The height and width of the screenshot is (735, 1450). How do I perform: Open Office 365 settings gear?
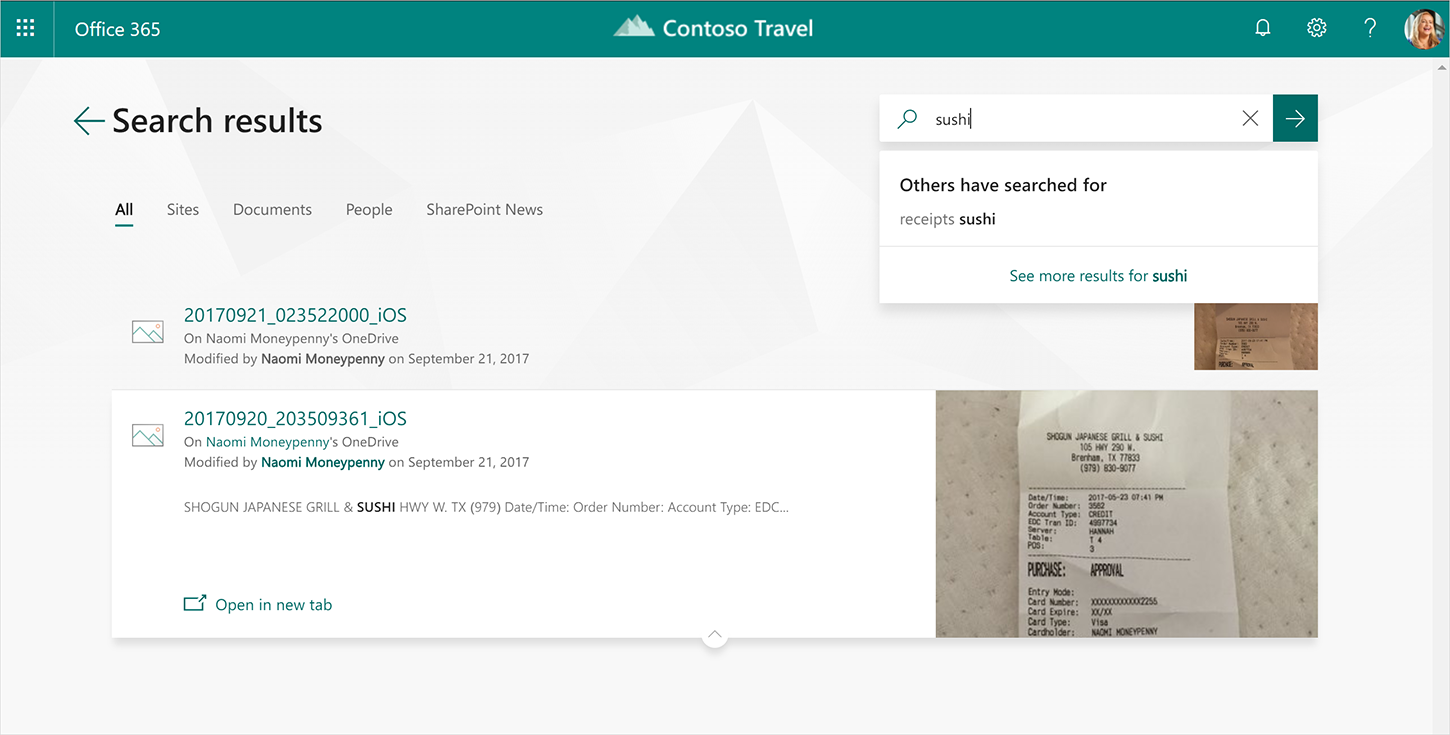pos(1316,27)
